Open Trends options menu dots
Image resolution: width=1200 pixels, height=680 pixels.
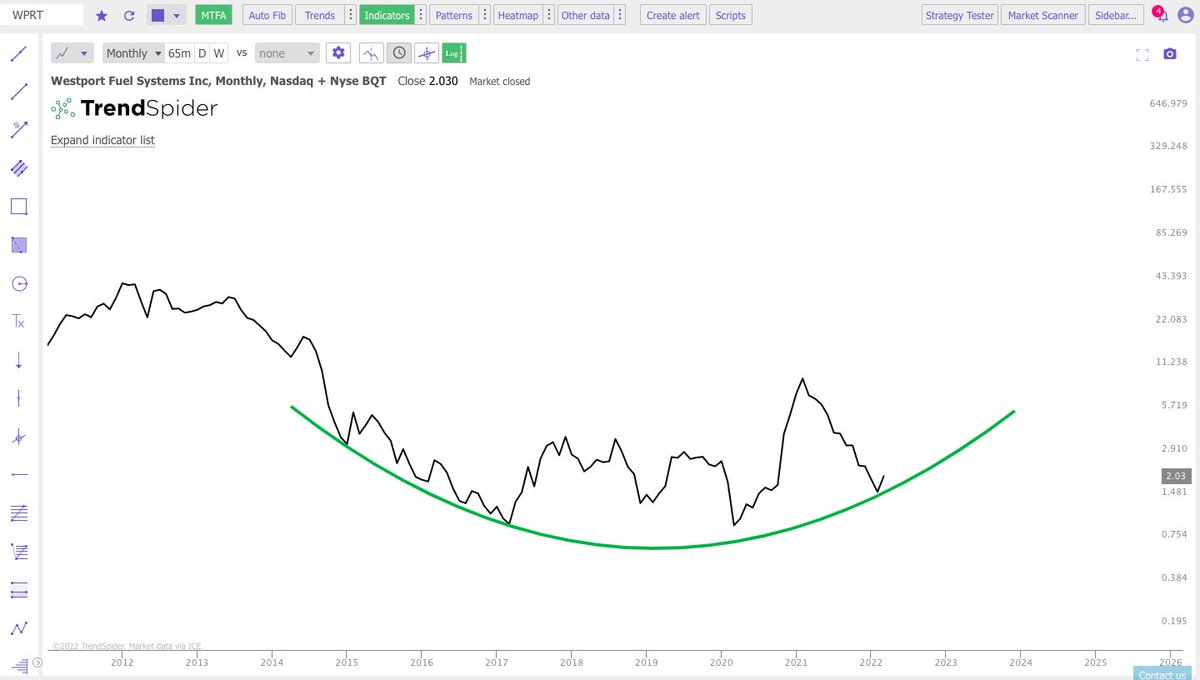349,16
